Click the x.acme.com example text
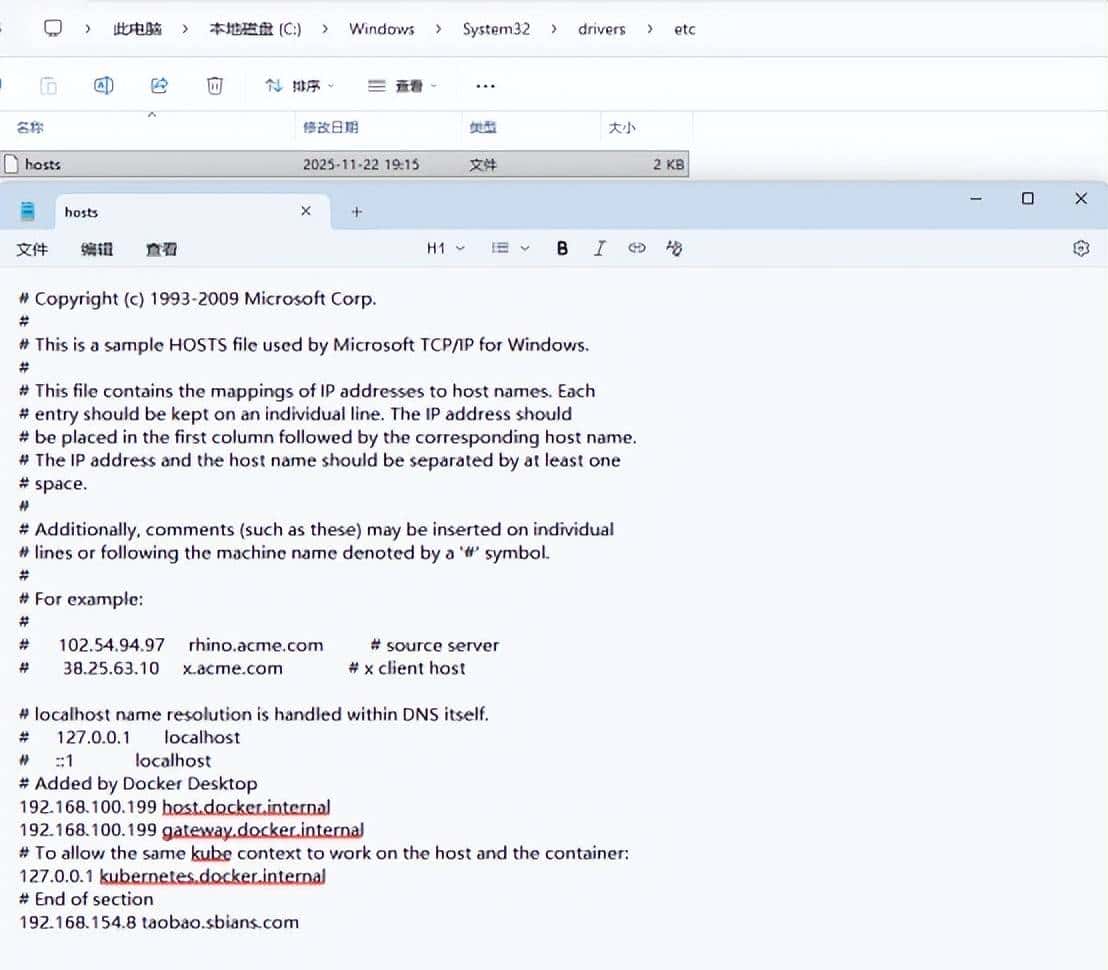This screenshot has width=1108, height=970. (232, 668)
